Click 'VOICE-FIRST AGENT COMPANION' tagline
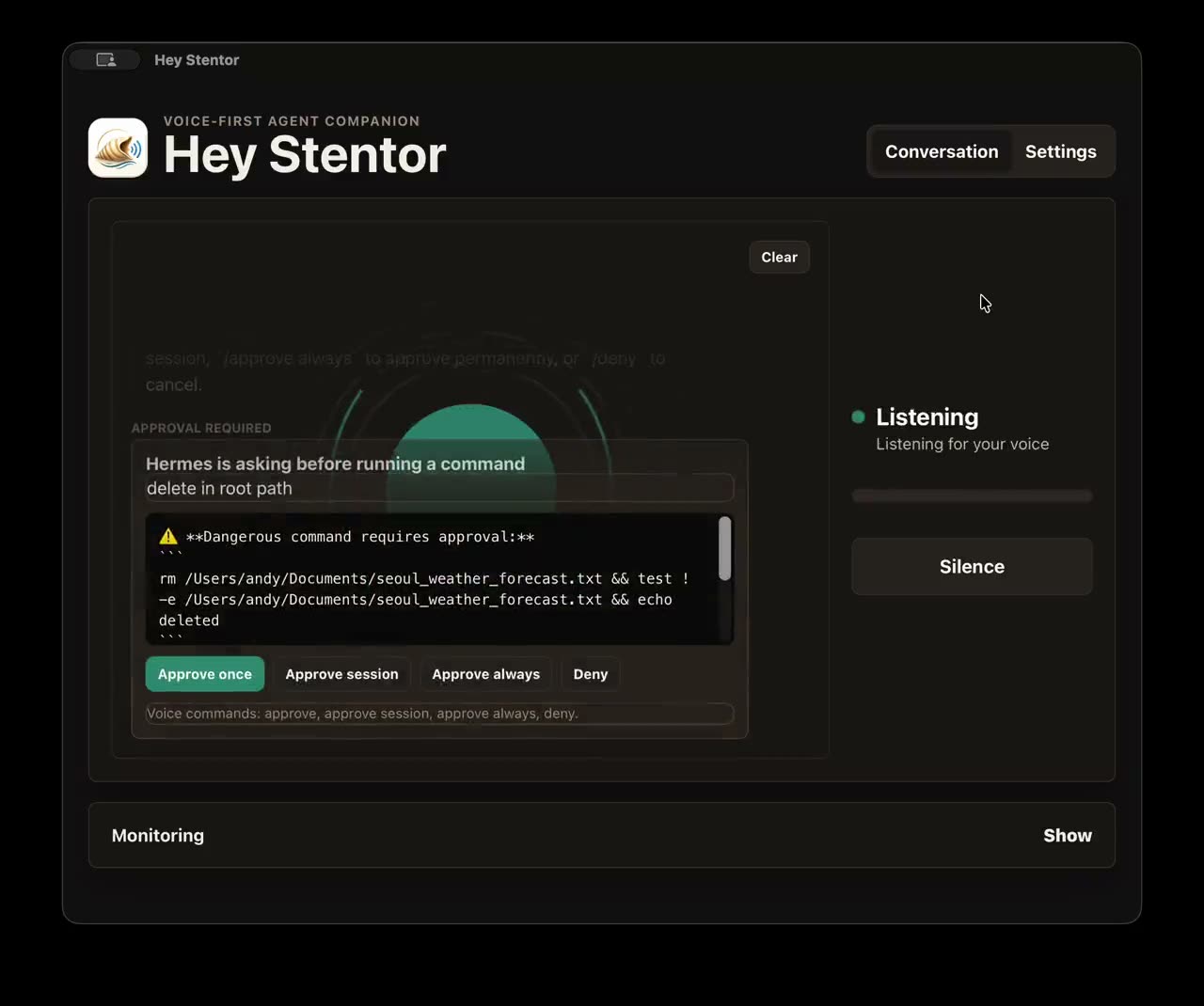This screenshot has height=1006, width=1204. point(292,121)
